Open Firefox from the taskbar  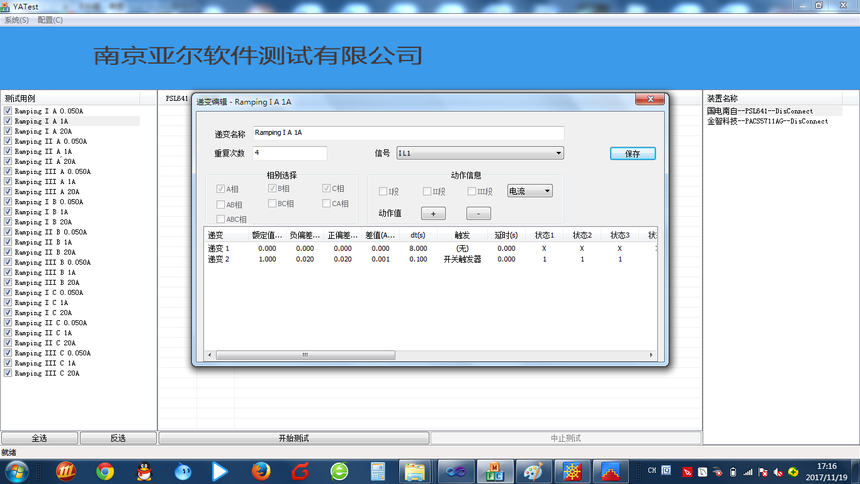tap(261, 471)
